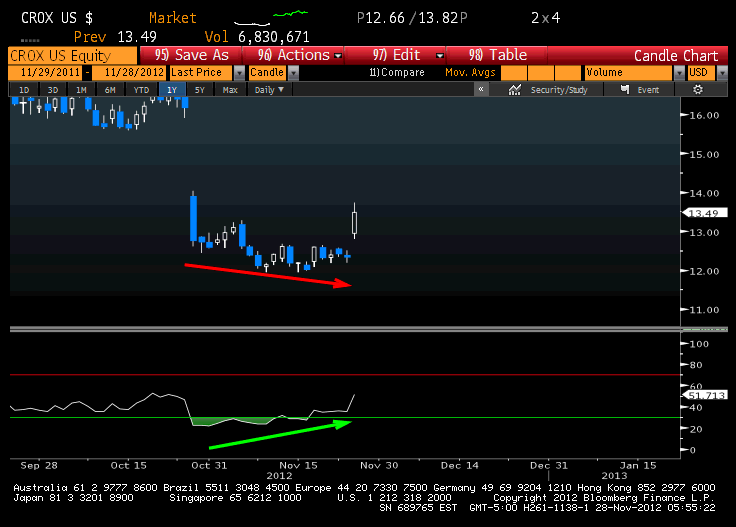The height and width of the screenshot is (527, 736).
Task: Click the CROX US $ ticker header
Action: pos(57,18)
